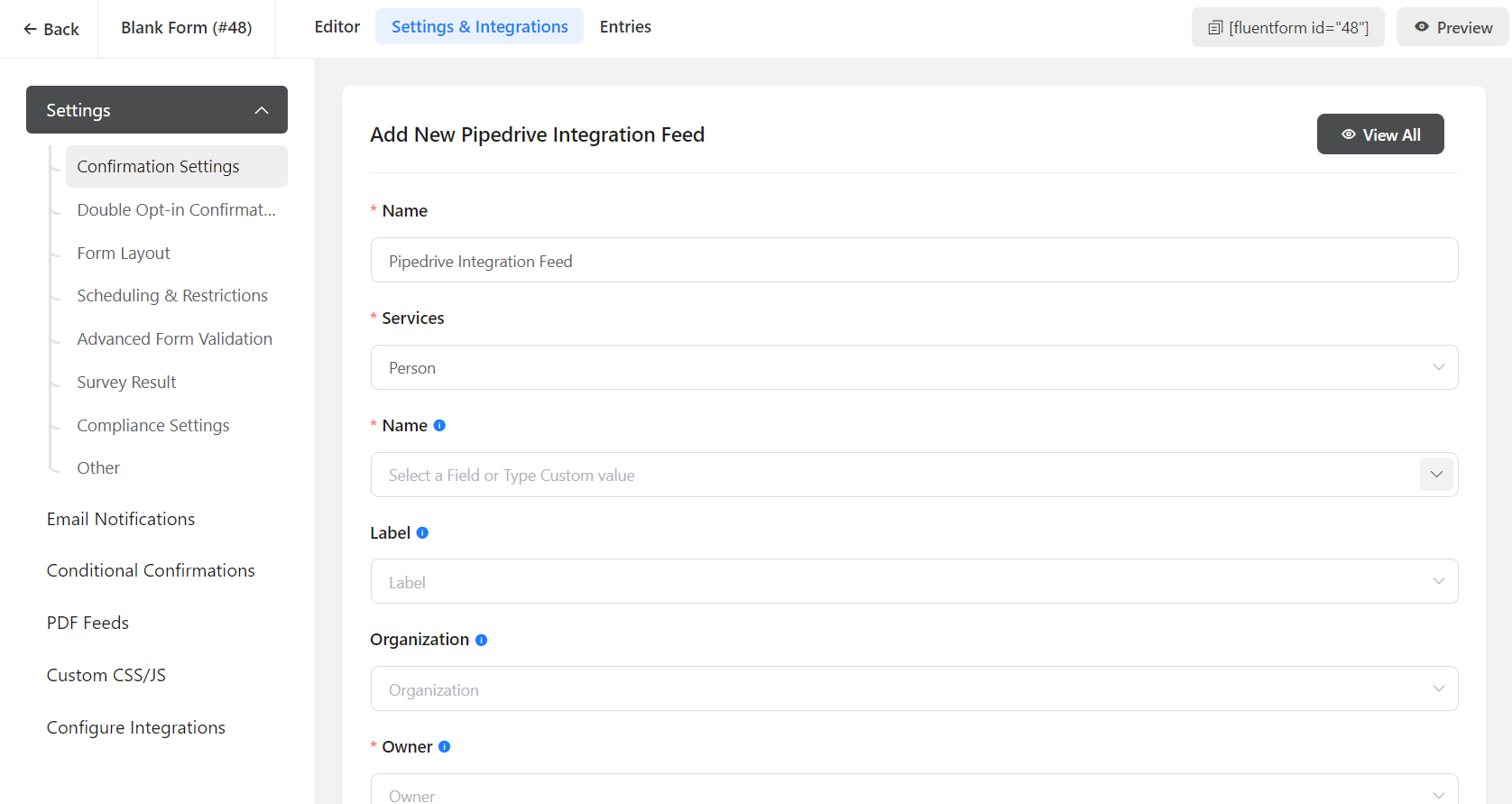
Task: Click the Back arrow icon
Action: [30, 29]
